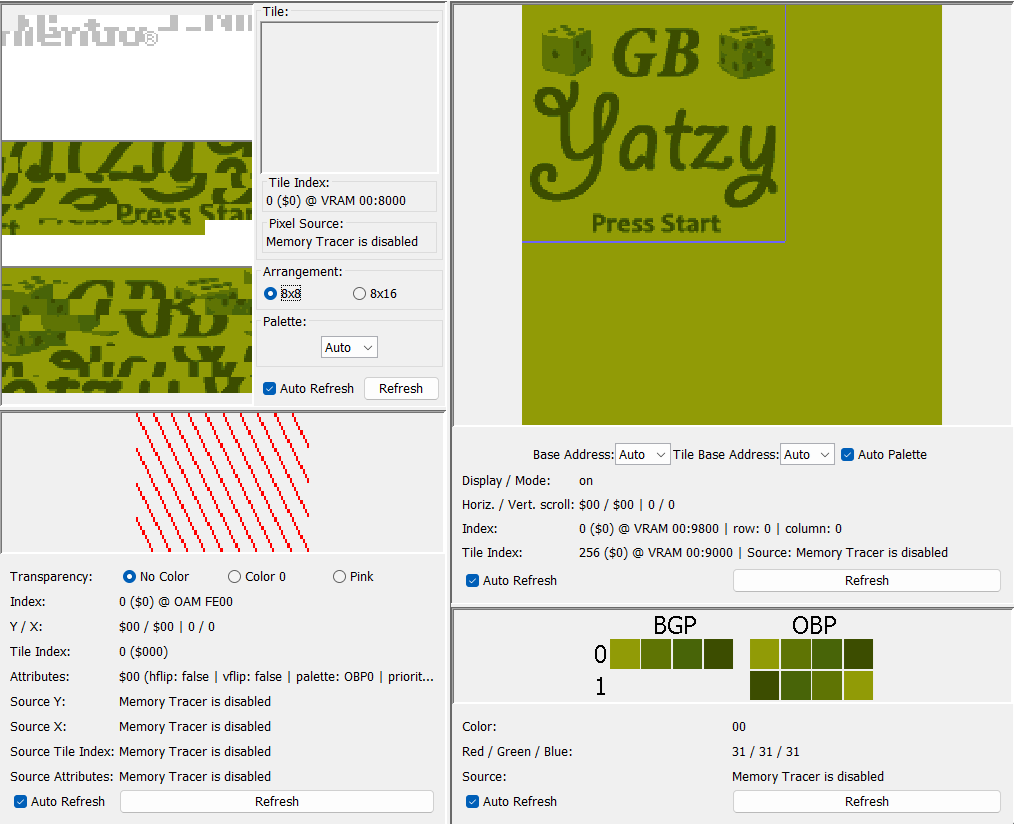This screenshot has height=824, width=1014.
Task: Toggle Auto Refresh in the palette viewer
Action: point(470,801)
